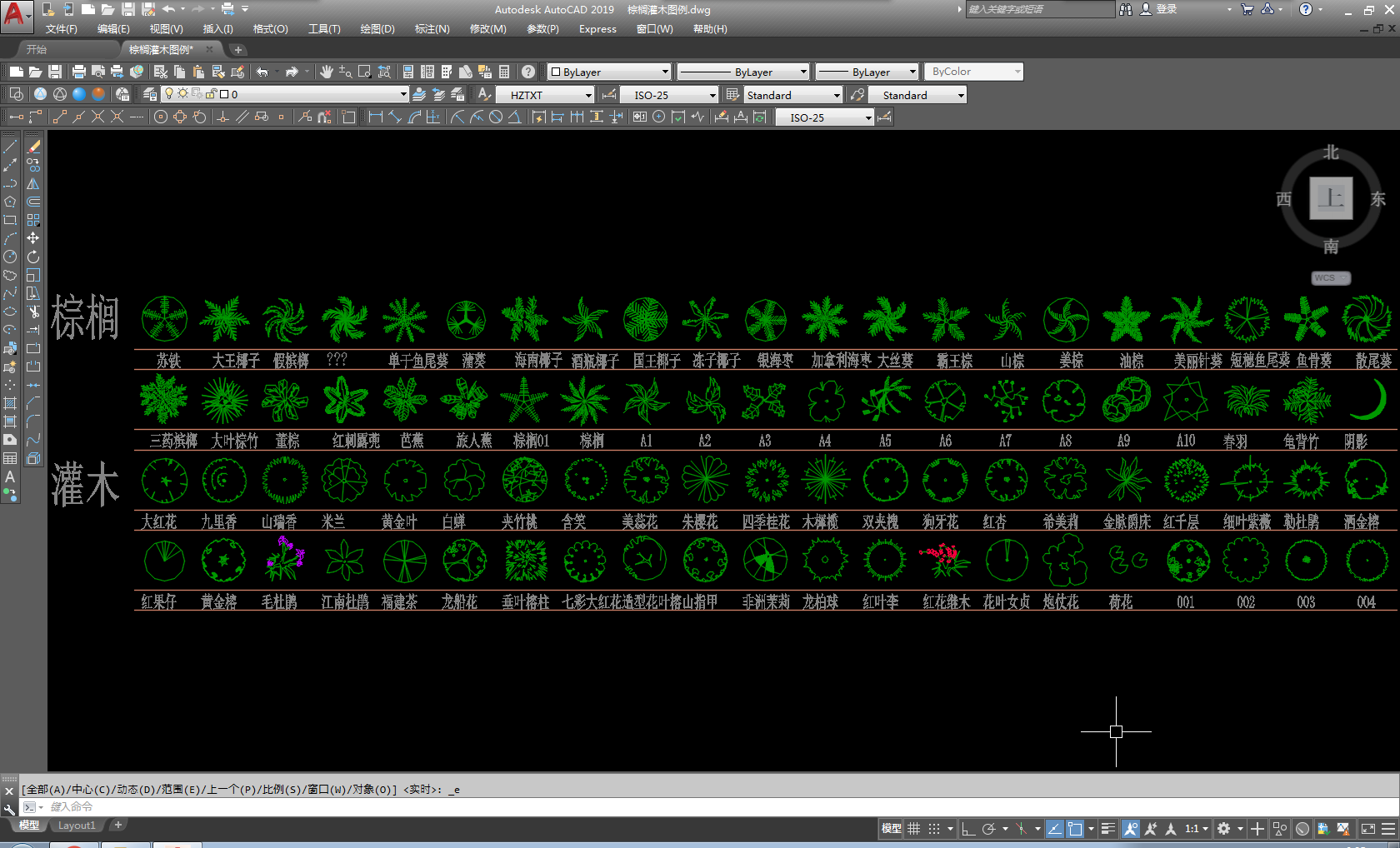Click 东 on the ViewCube compass

[1378, 199]
